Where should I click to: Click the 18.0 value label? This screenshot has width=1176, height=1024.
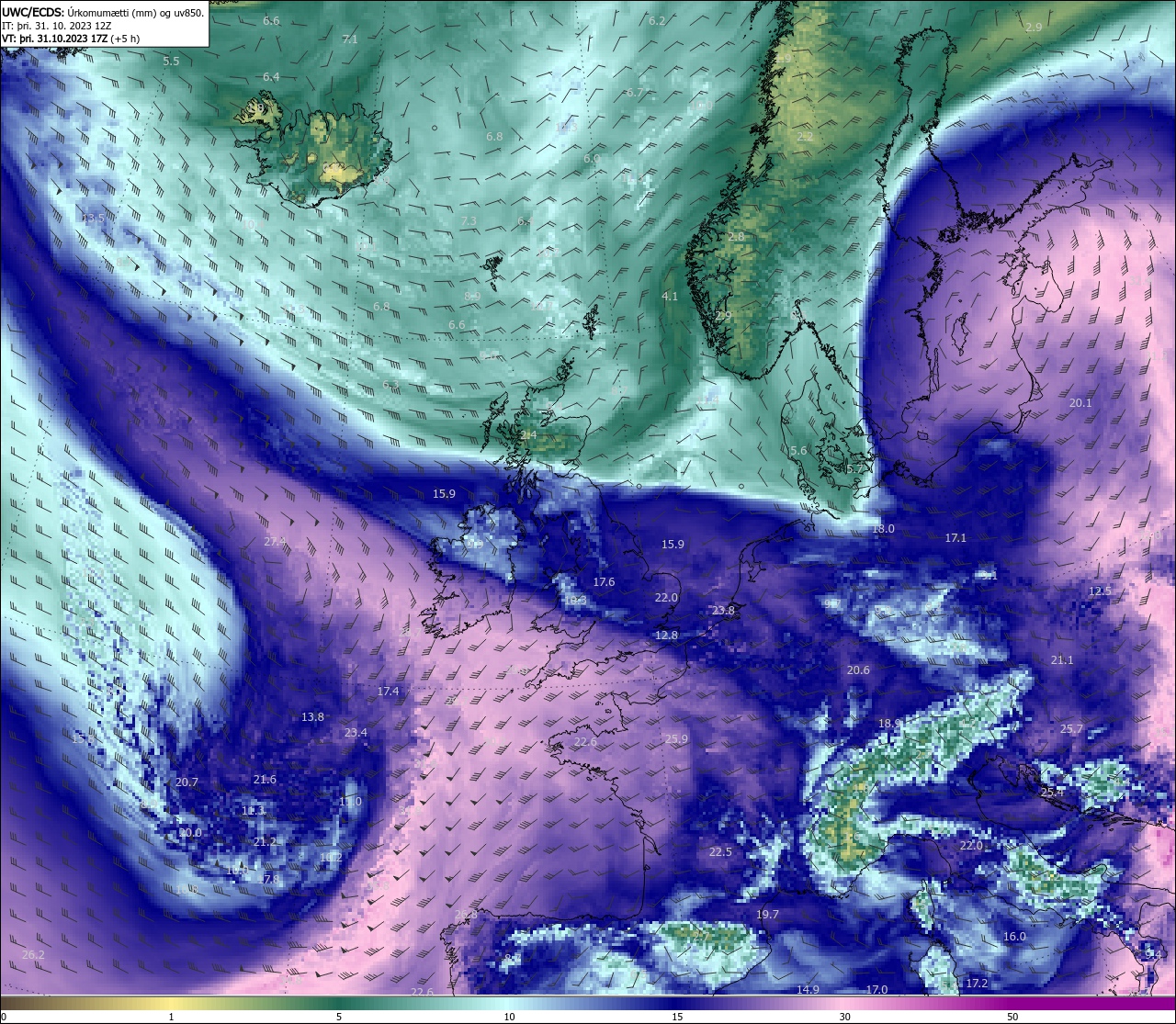point(883,530)
